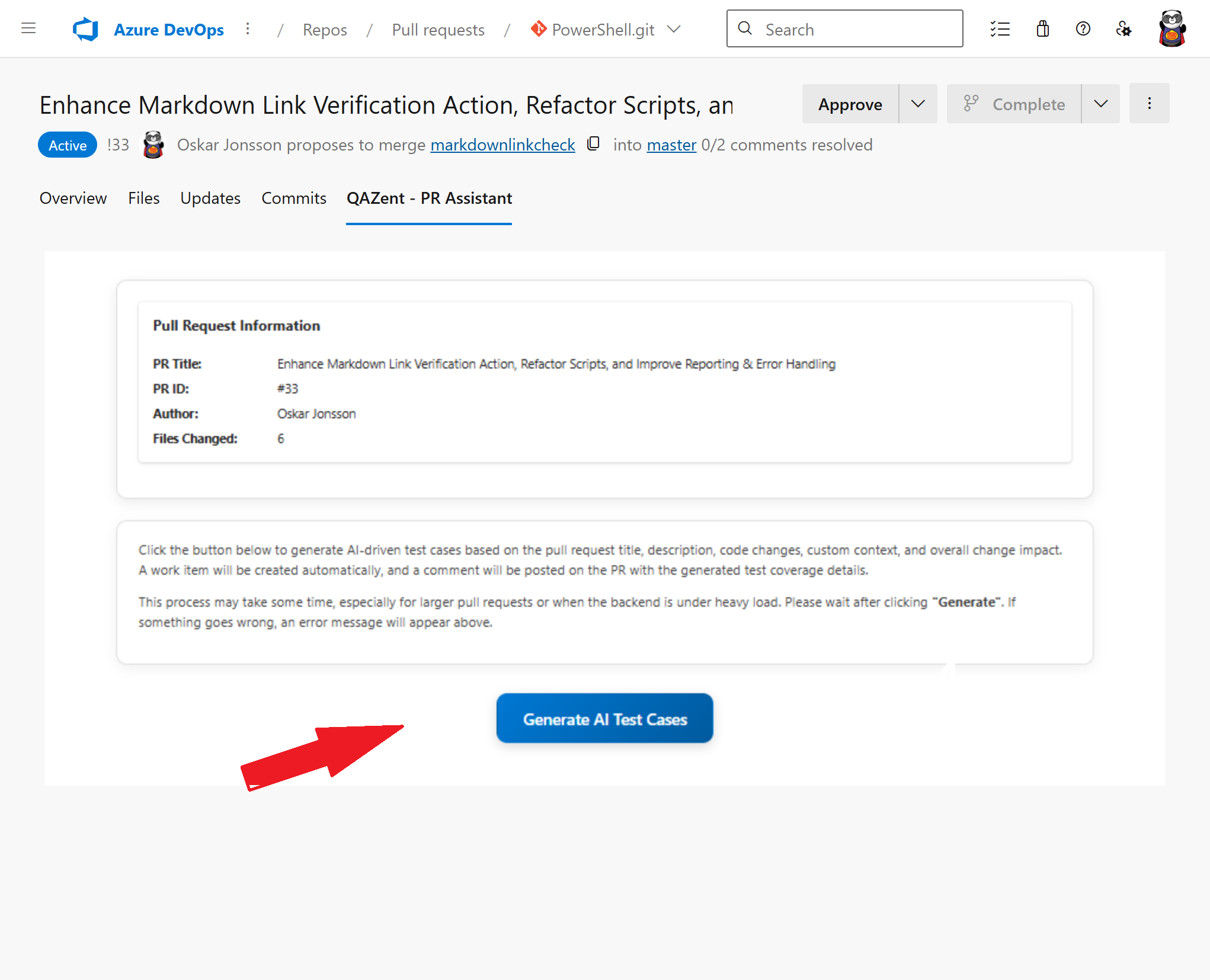1210x980 pixels.
Task: Open the PR more actions ellipsis menu
Action: coord(1149,103)
